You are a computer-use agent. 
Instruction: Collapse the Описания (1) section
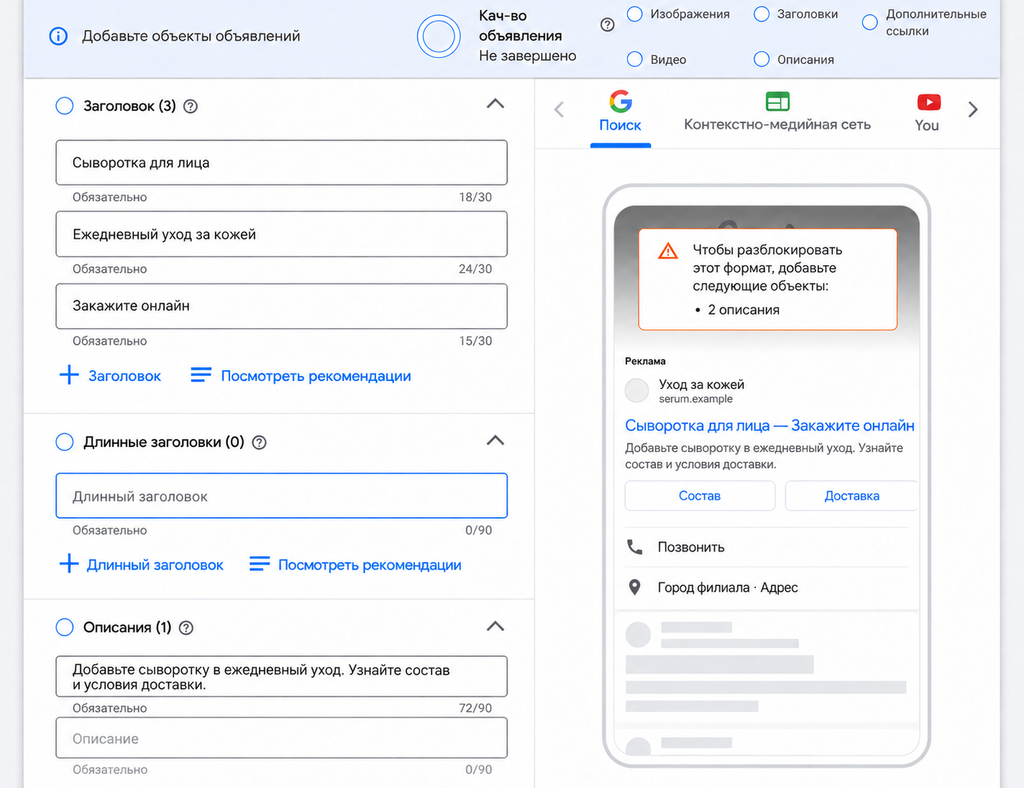pyautogui.click(x=496, y=627)
